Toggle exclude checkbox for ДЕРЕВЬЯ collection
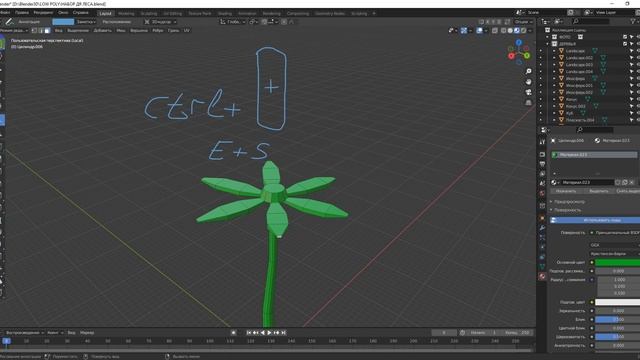This screenshot has width=640, height=360. (x=625, y=44)
